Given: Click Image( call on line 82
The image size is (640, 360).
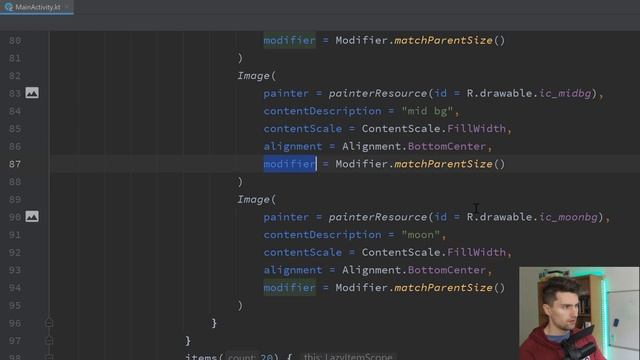Looking at the screenshot, I should point(257,76).
